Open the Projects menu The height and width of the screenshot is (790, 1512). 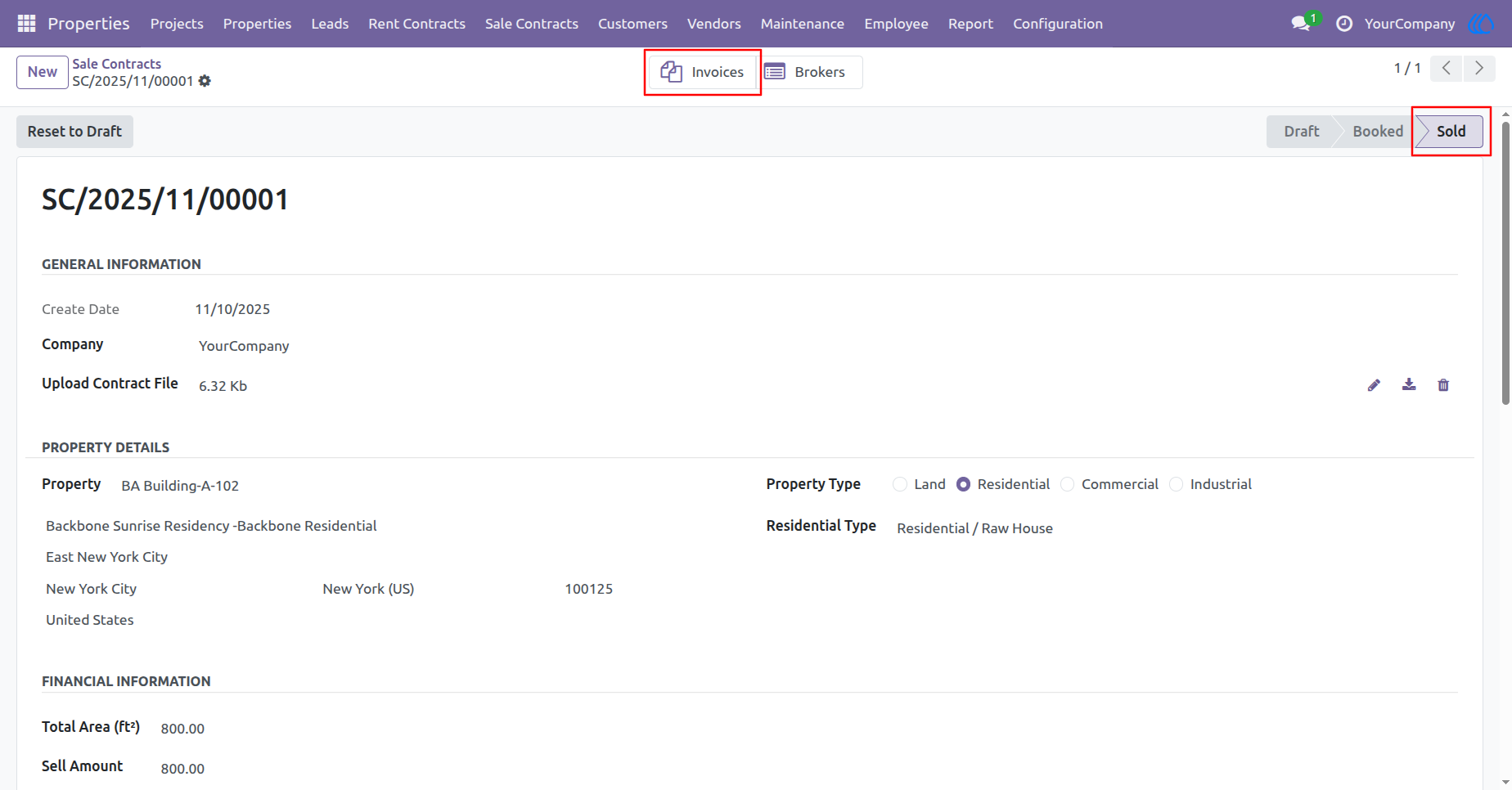pos(177,24)
